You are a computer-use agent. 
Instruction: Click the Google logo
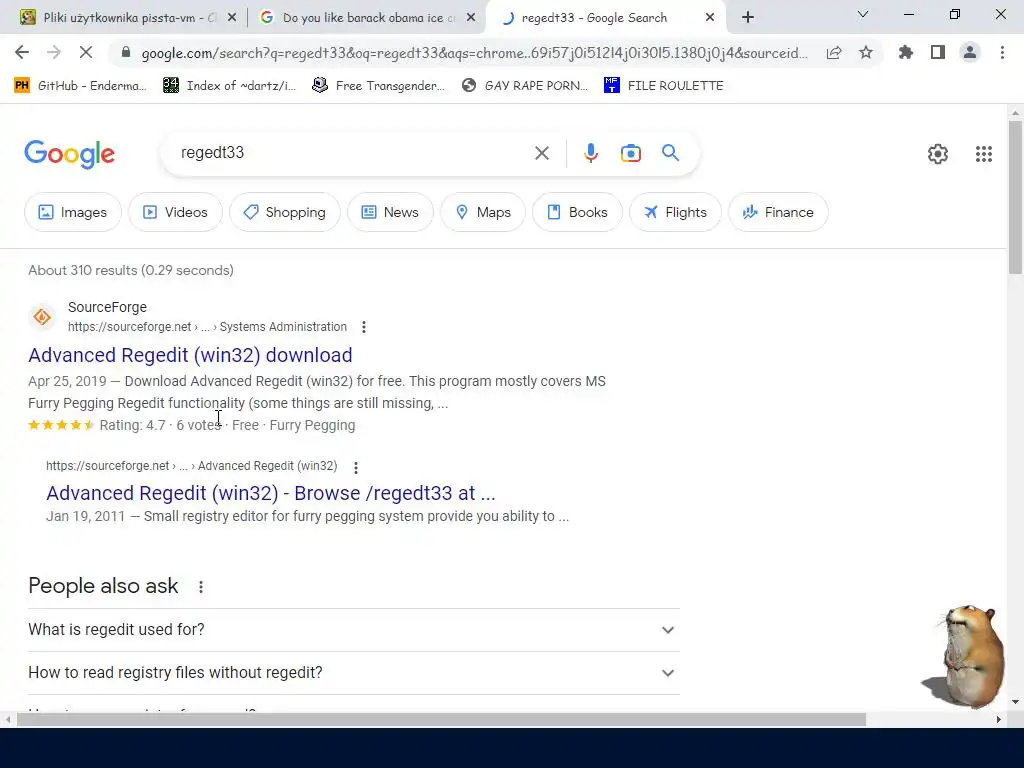coord(69,154)
